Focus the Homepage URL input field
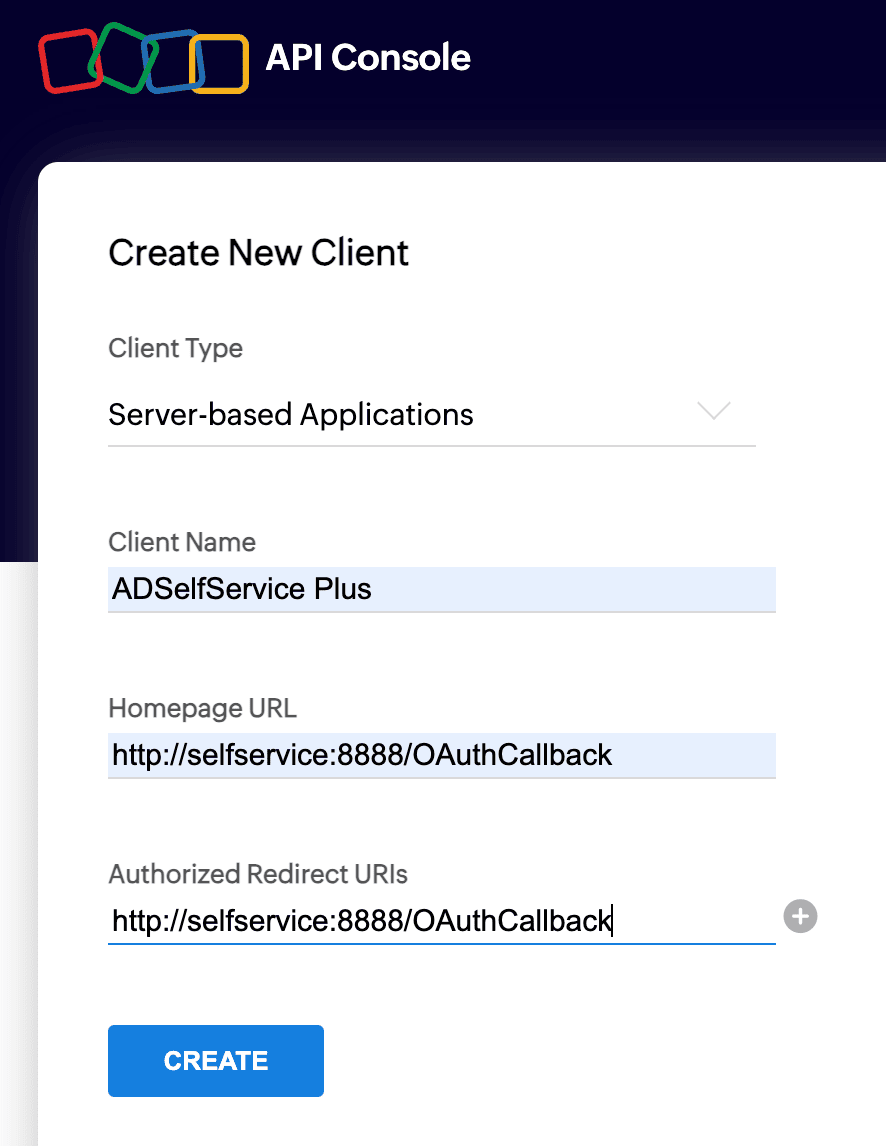Viewport: 886px width, 1146px height. tap(440, 755)
